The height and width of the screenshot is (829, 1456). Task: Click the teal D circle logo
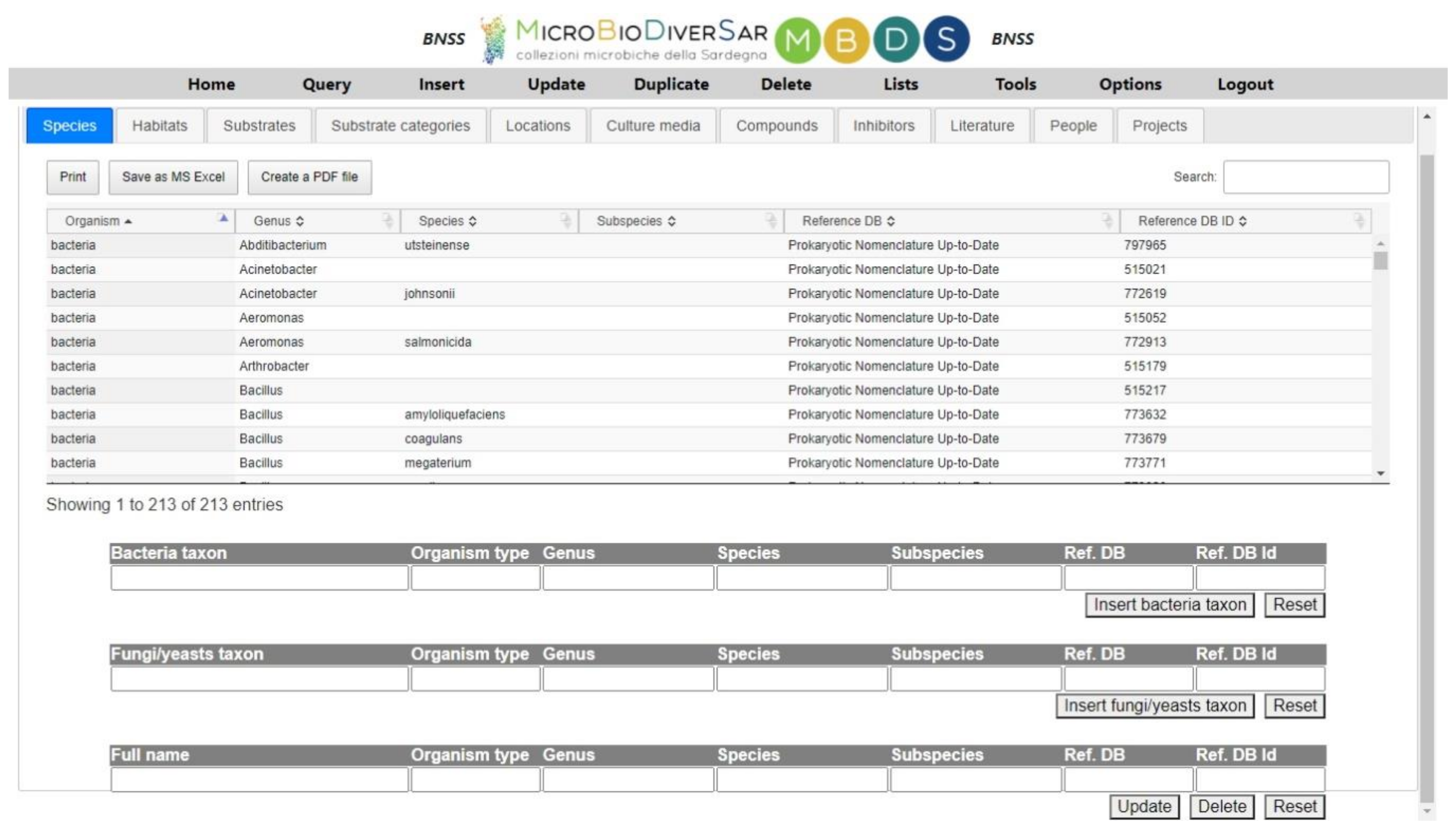(896, 40)
